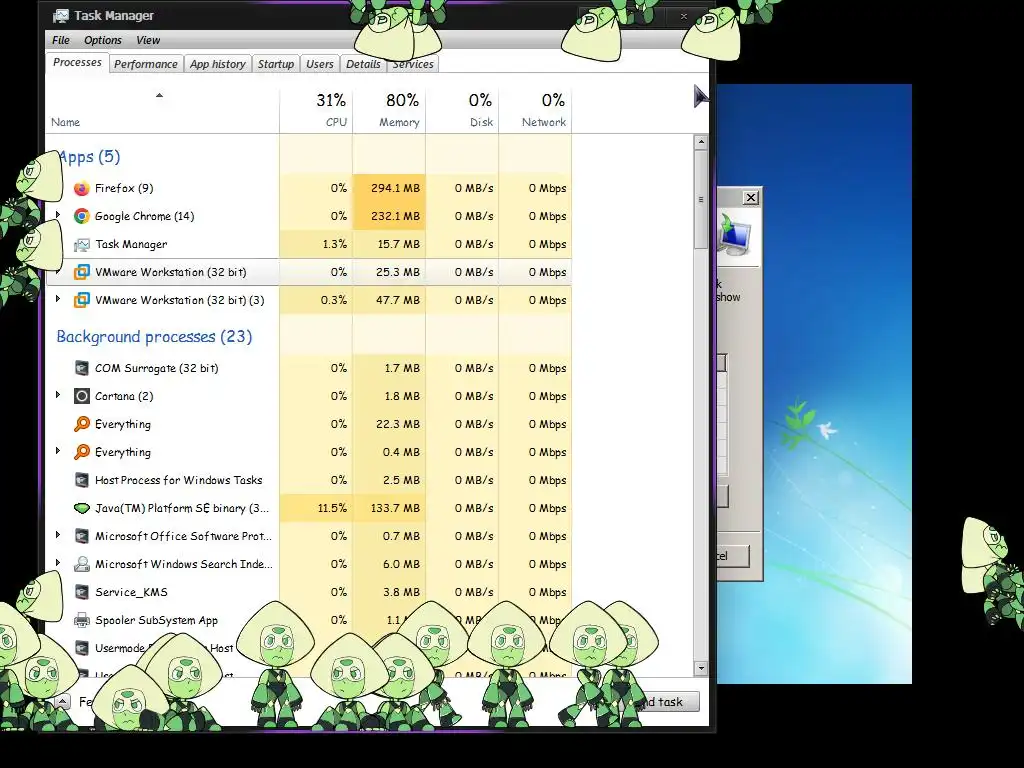Expand the Cortana (2) process group
Image resolution: width=1024 pixels, height=768 pixels.
58,395
